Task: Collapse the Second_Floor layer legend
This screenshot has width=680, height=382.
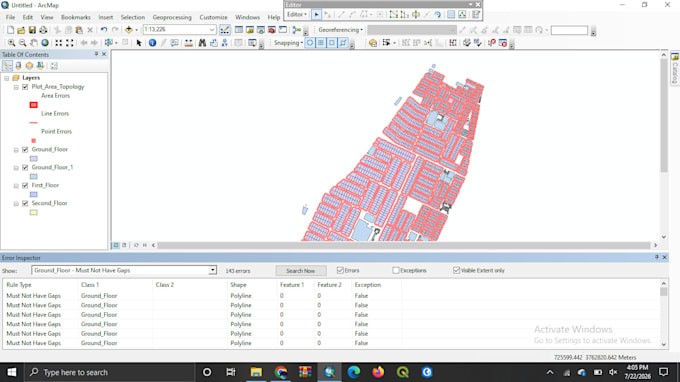Action: point(16,204)
